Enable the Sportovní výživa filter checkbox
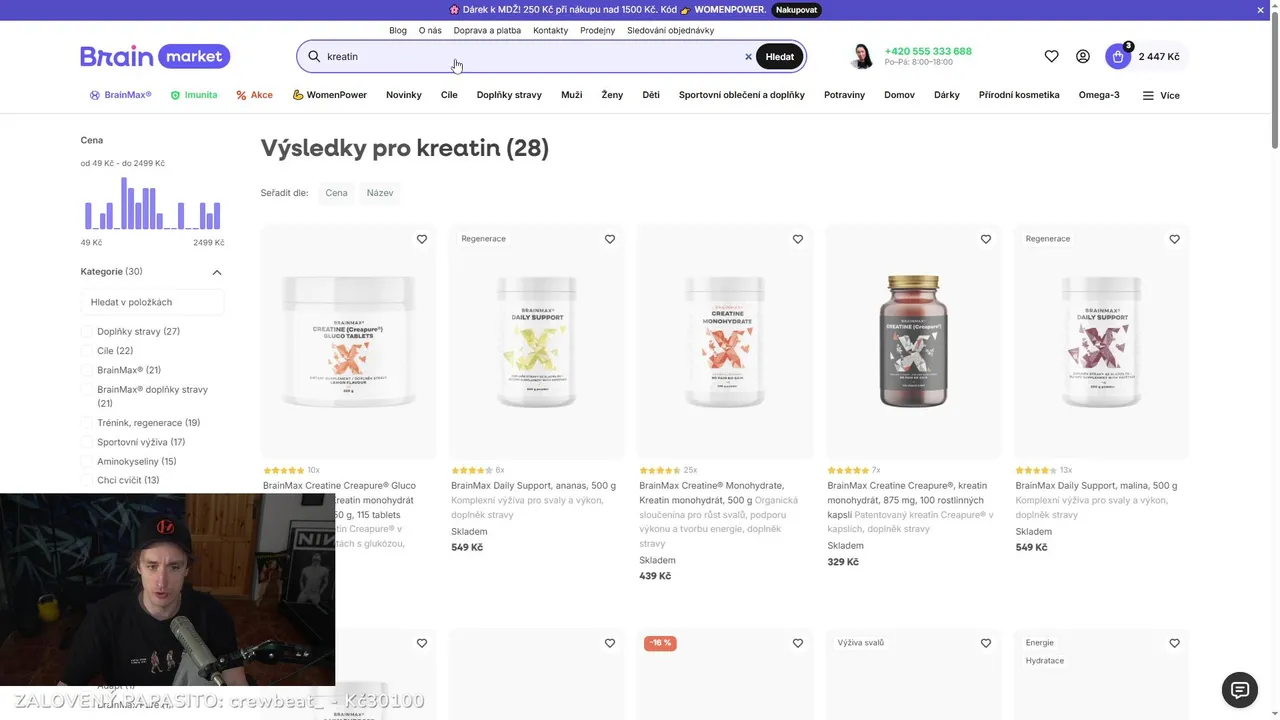The image size is (1280, 720). pyautogui.click(x=87, y=442)
